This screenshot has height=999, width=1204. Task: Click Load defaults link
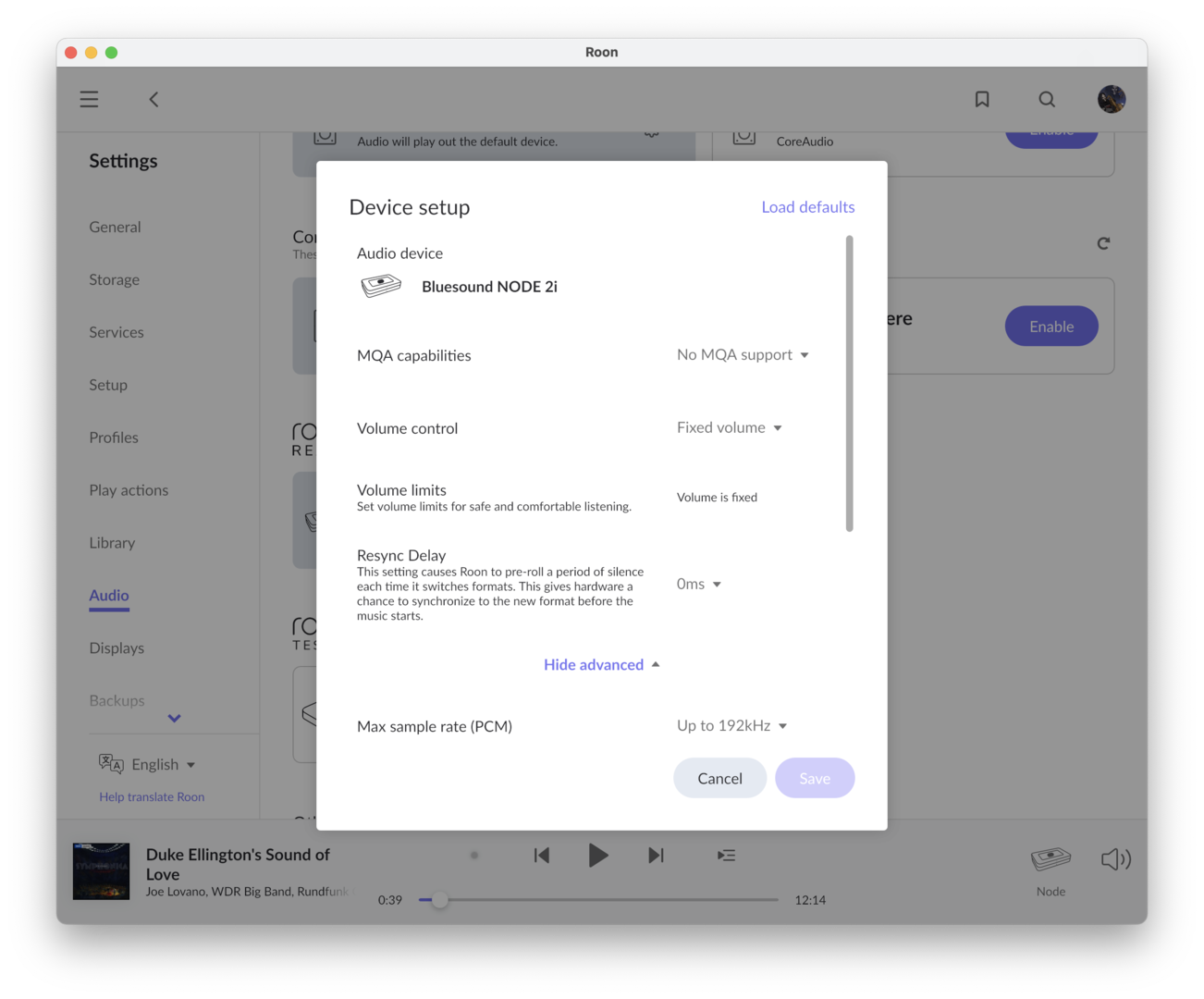(808, 207)
